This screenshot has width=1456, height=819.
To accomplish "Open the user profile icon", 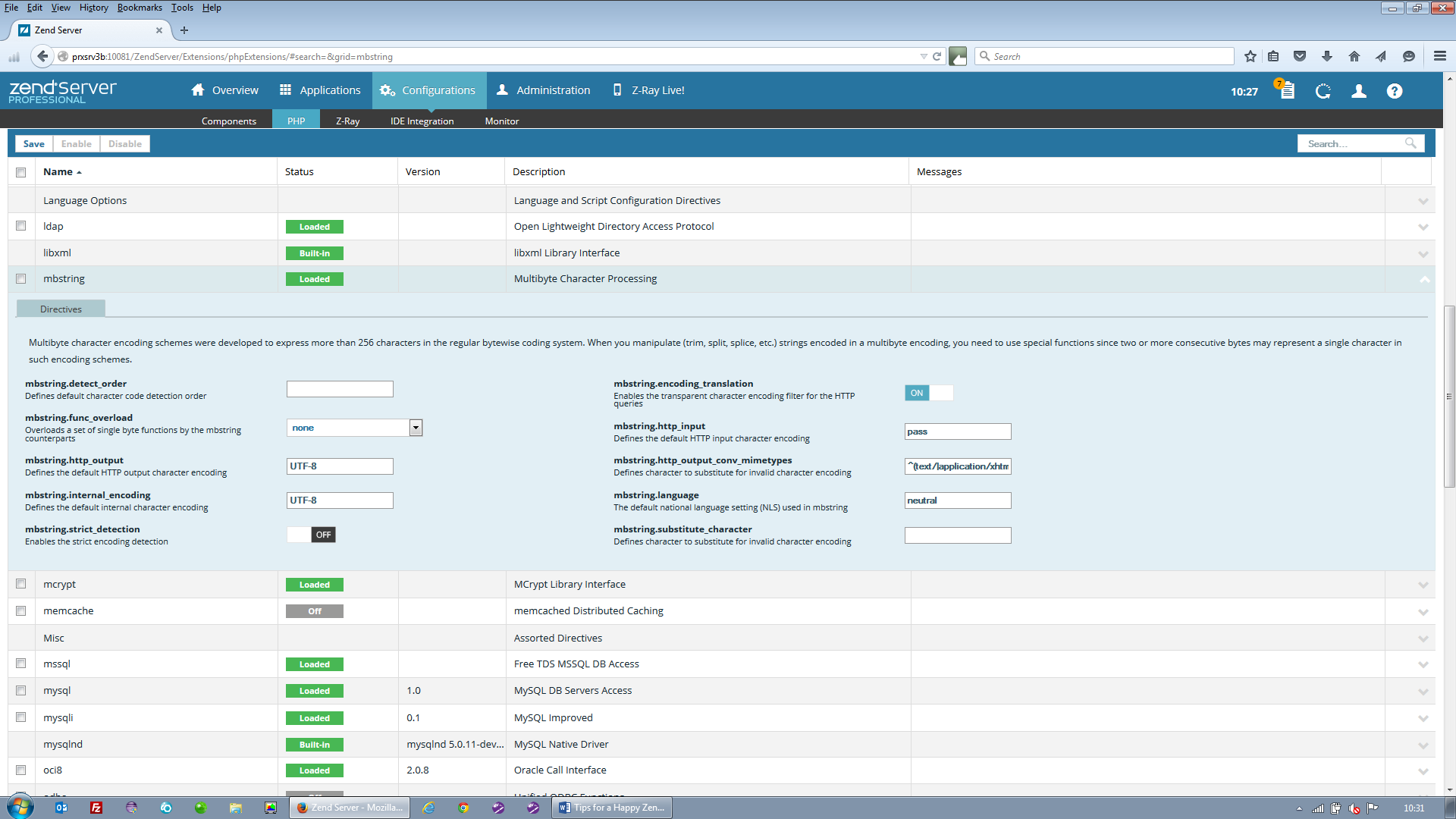I will tap(1359, 91).
